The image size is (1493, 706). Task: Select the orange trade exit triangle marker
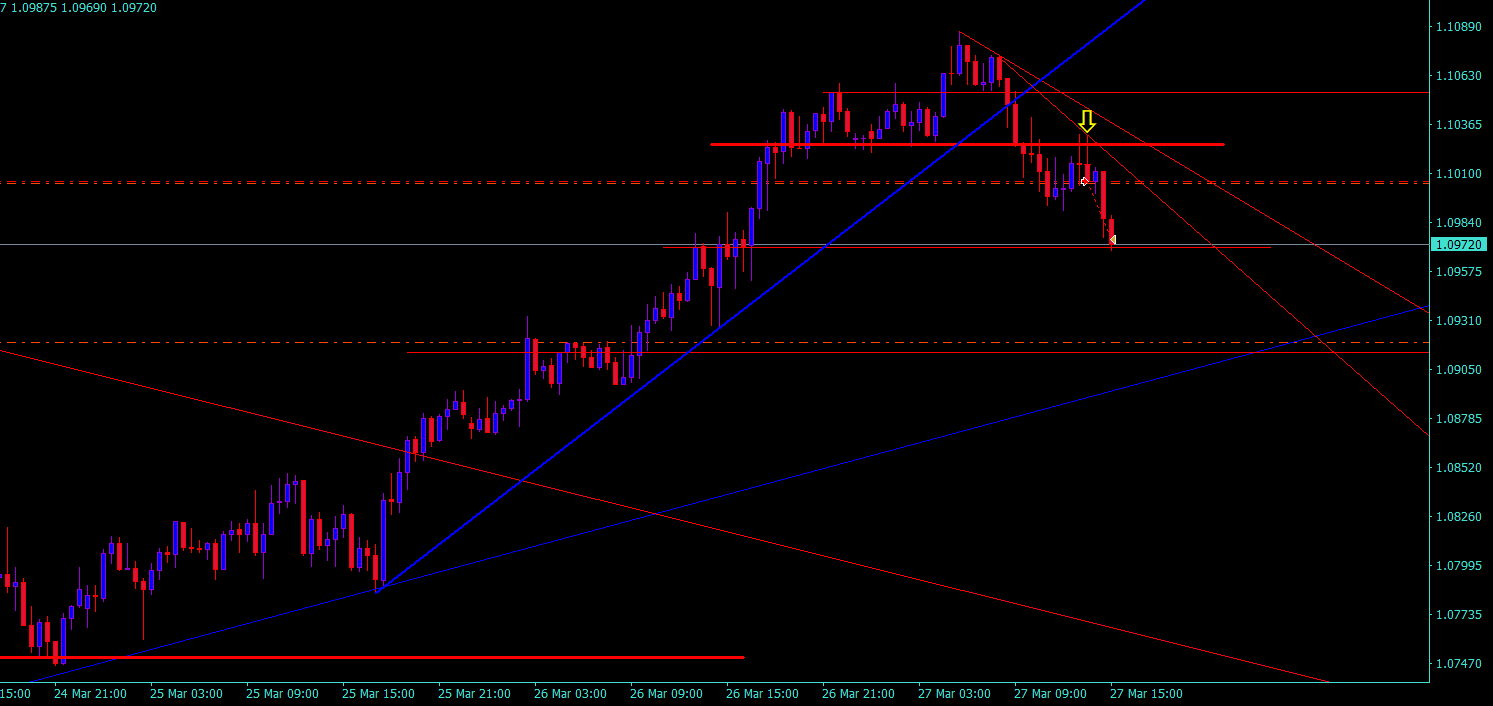1112,239
